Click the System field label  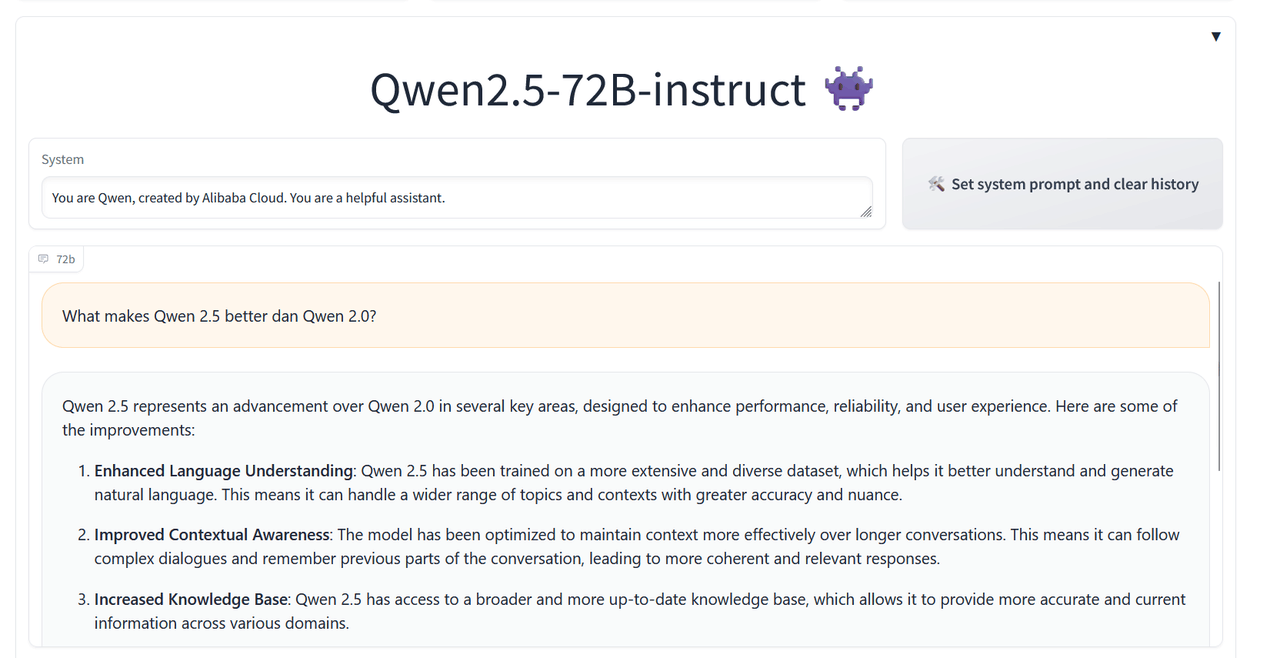[x=62, y=160]
